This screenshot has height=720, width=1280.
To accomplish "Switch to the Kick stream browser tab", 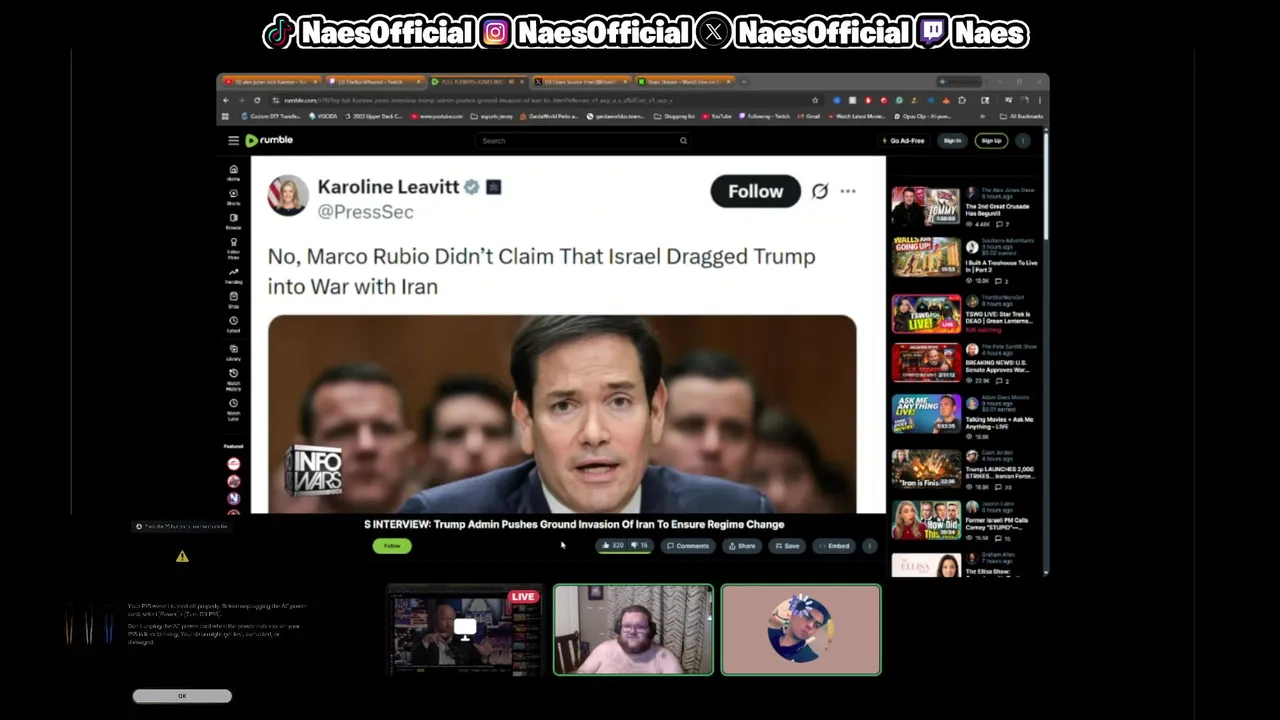I will click(x=686, y=81).
